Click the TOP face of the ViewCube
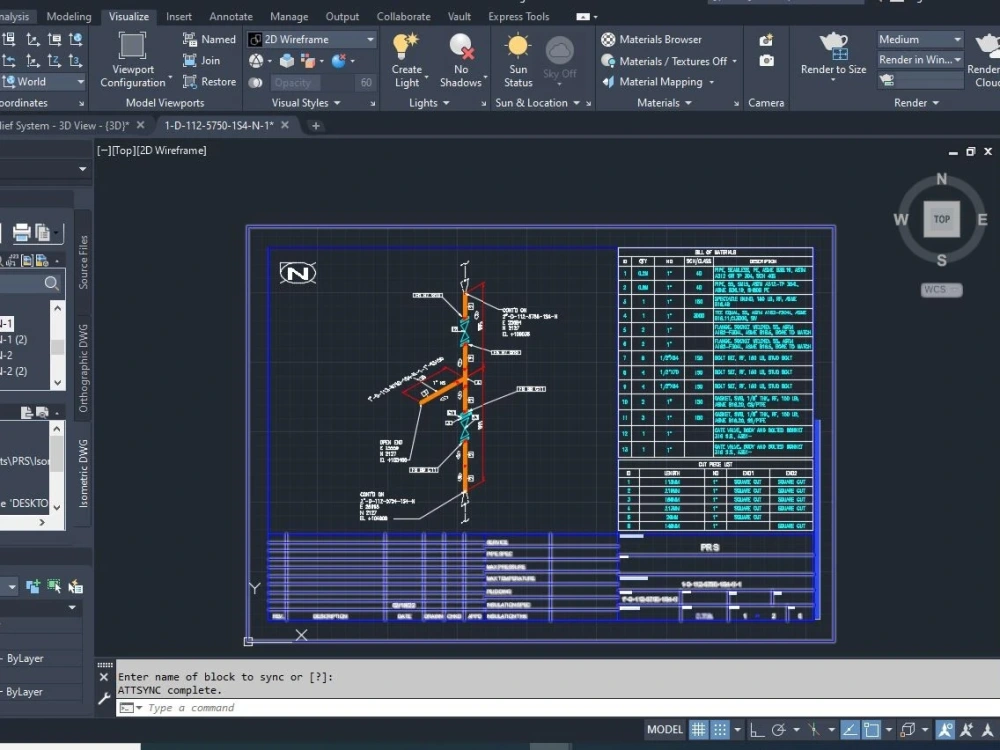 pyautogui.click(x=942, y=219)
